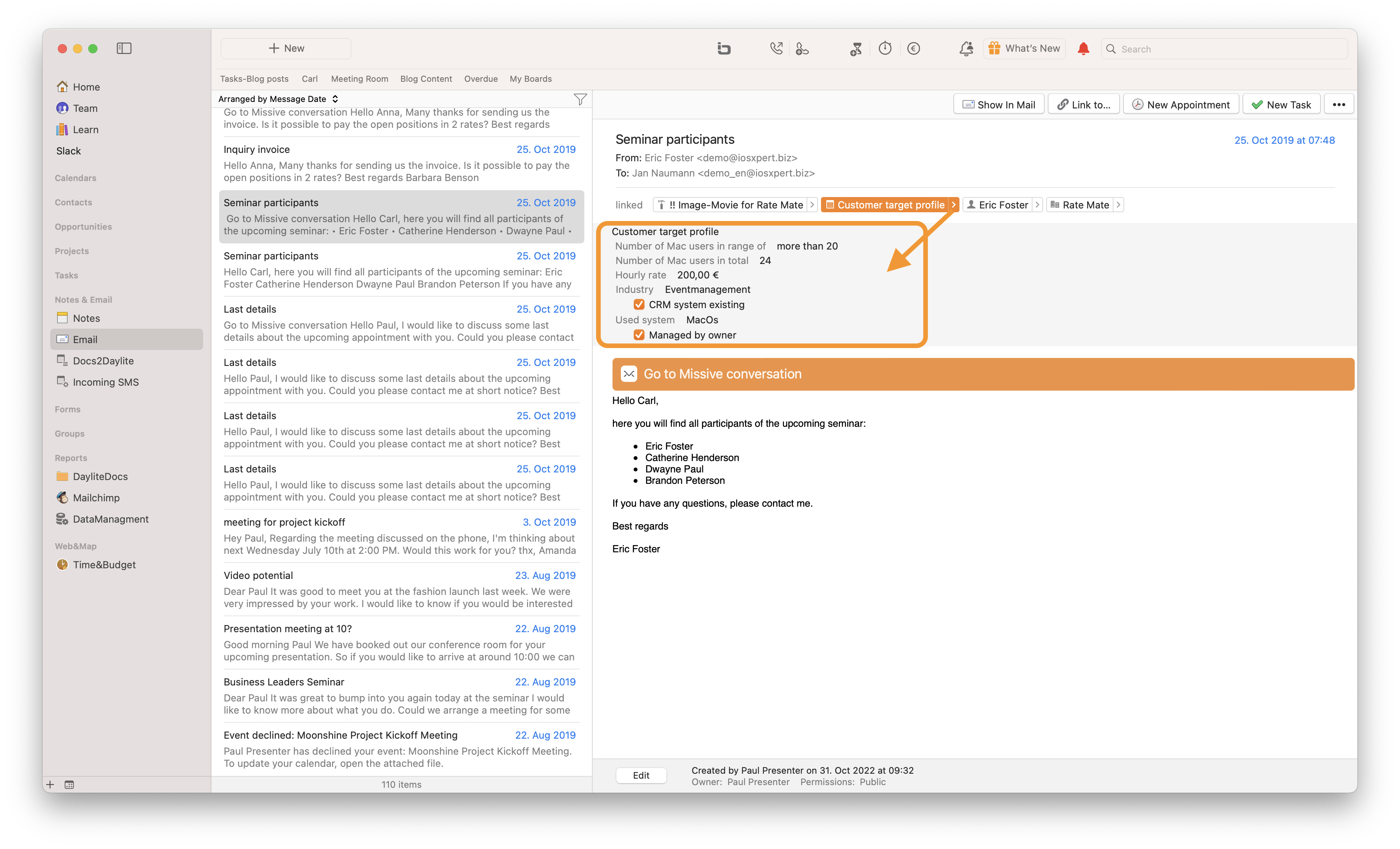Toggle the CRM system existing checkbox

point(639,305)
